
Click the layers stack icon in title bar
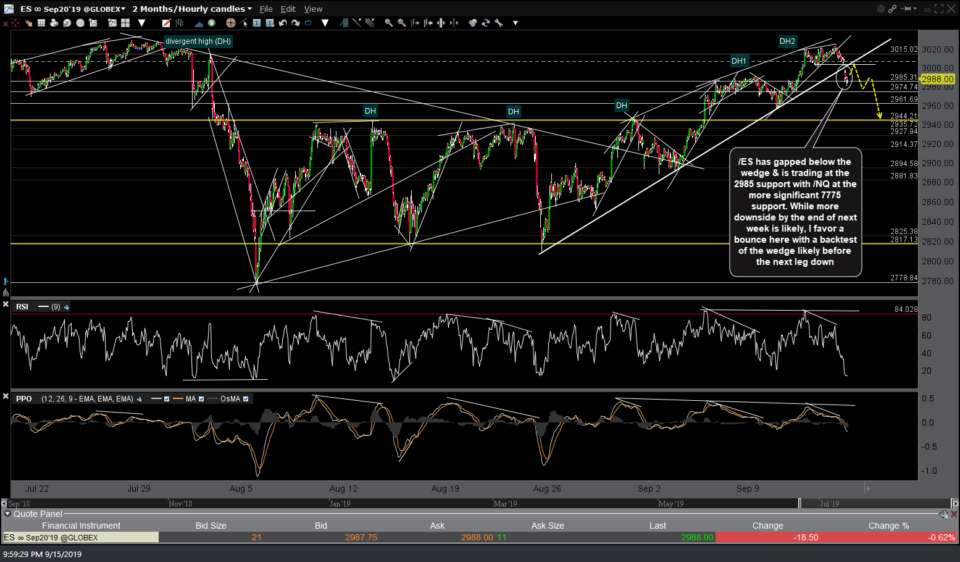tap(881, 9)
